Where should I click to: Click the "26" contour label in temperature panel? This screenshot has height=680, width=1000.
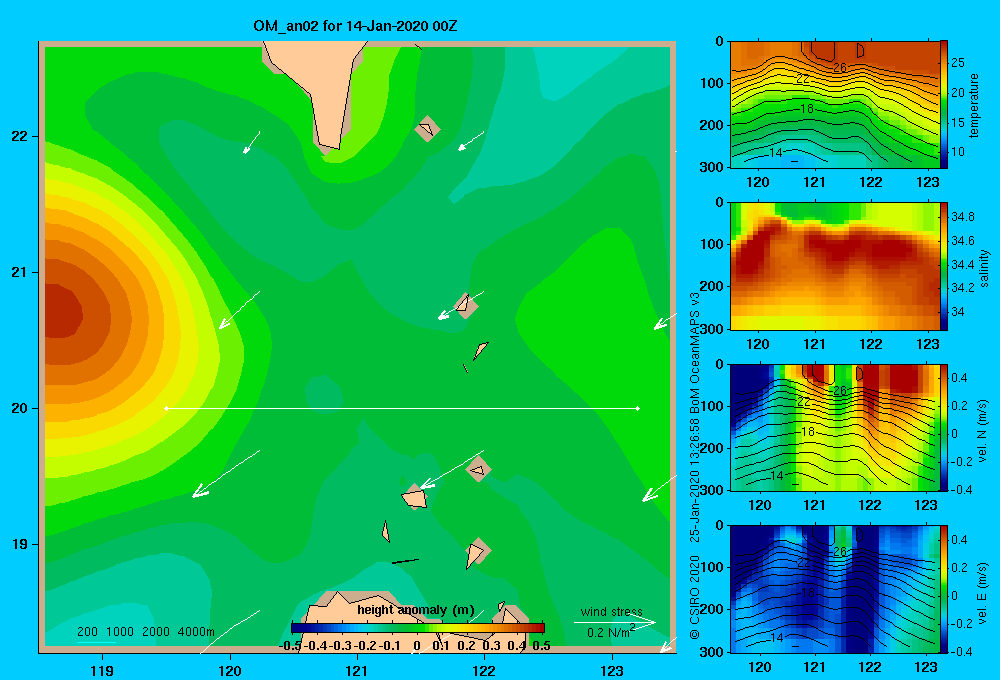[839, 67]
